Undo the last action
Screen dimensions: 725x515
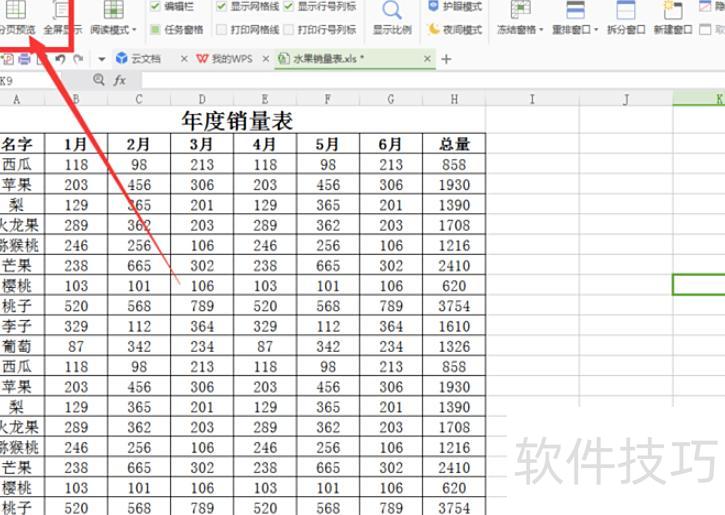60,59
